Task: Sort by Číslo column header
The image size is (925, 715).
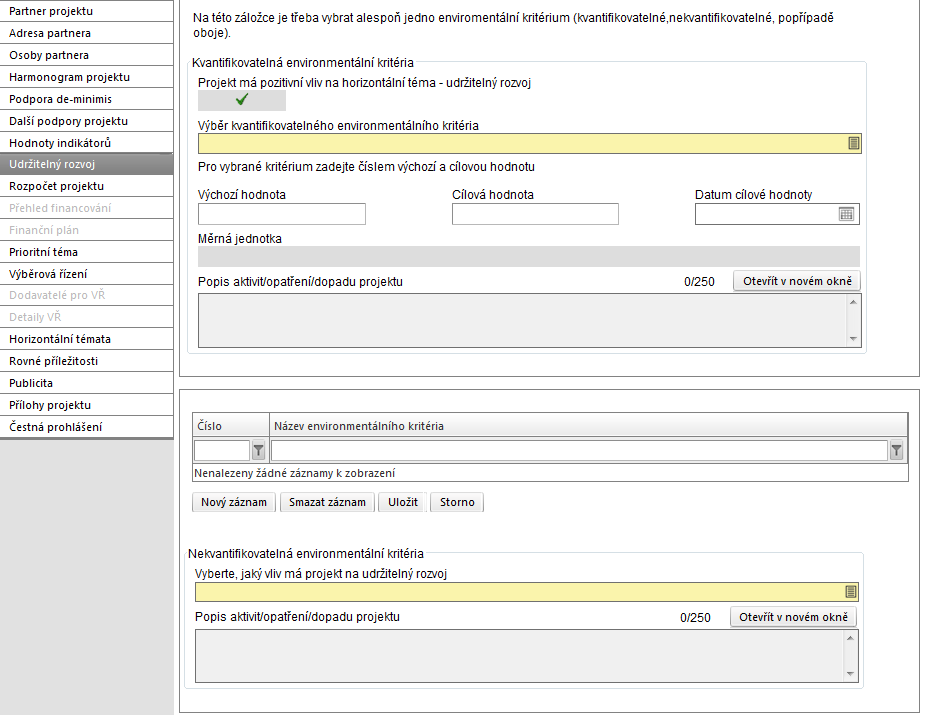Action: tap(231, 425)
